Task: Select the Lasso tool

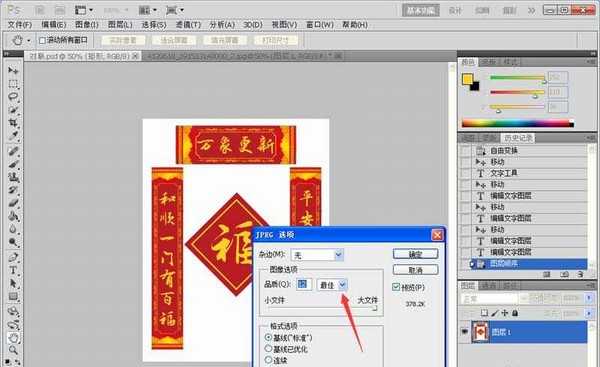Action: 13,96
